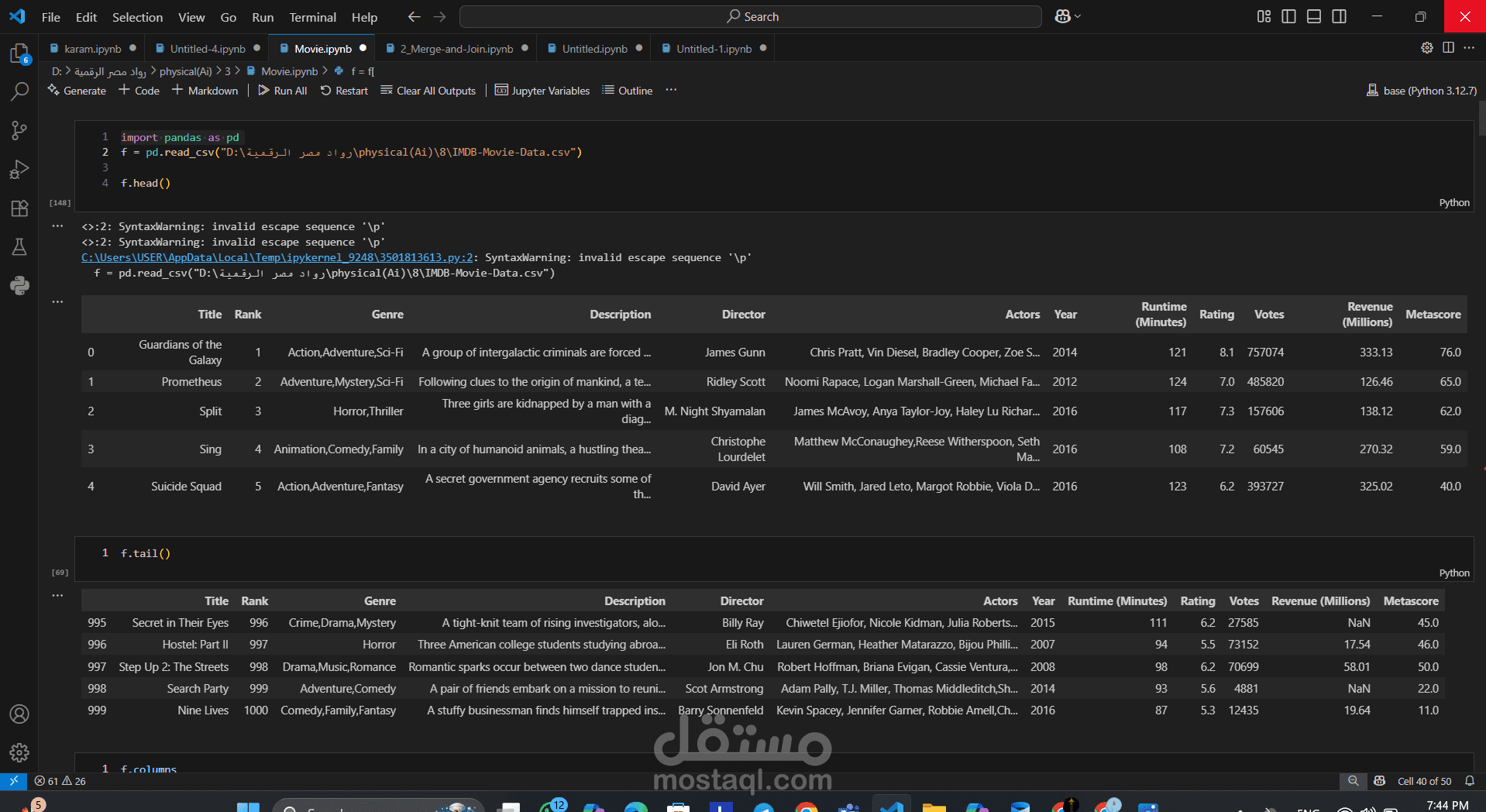Change language mode of f.tail() cell
This screenshot has height=812, width=1486.
click(1454, 573)
